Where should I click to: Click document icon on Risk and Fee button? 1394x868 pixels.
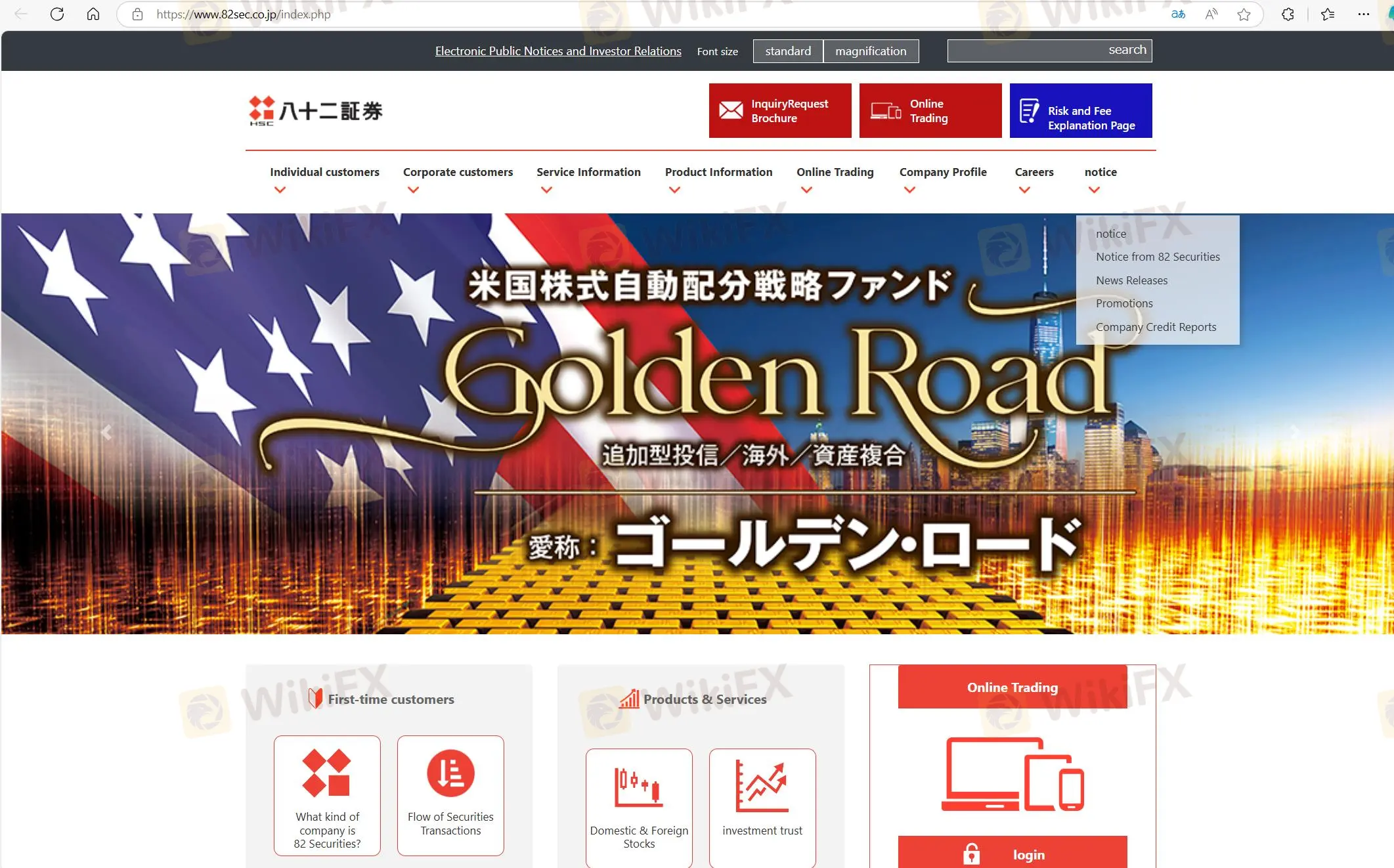pos(1029,111)
